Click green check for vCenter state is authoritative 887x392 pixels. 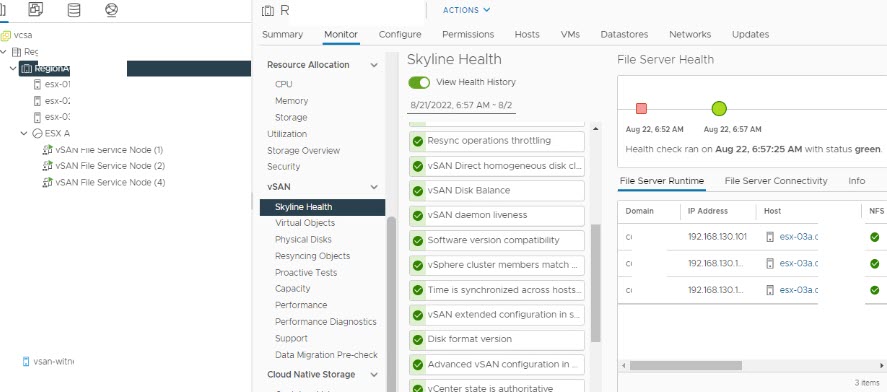(418, 389)
